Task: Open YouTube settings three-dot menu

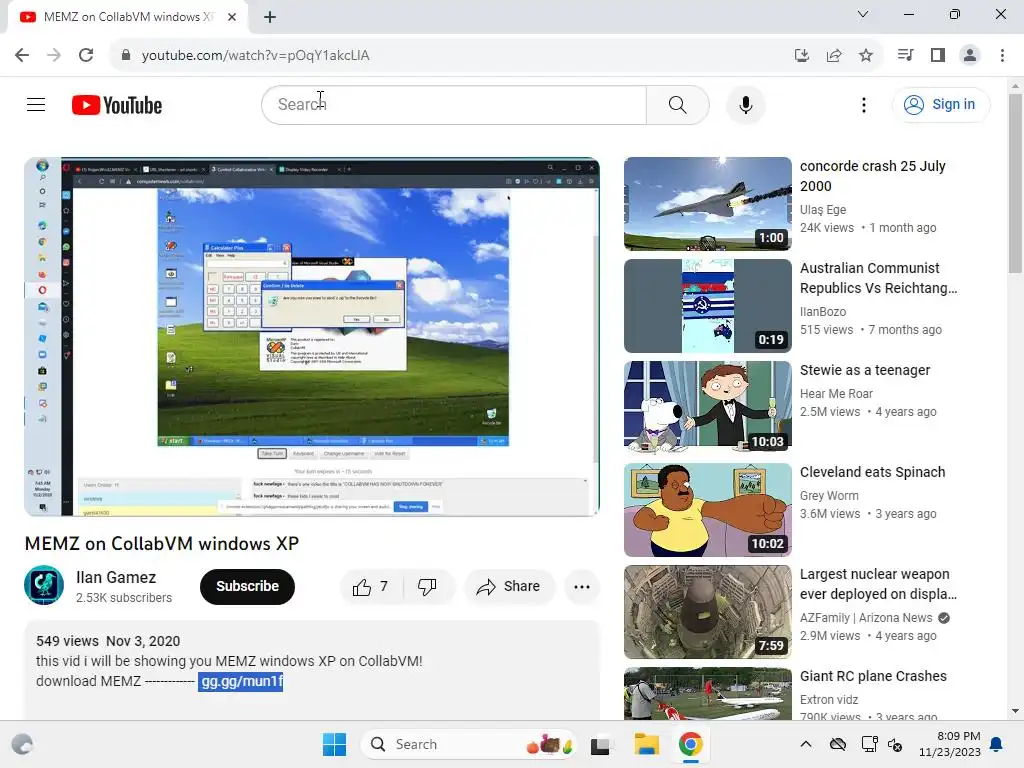Action: [x=863, y=104]
